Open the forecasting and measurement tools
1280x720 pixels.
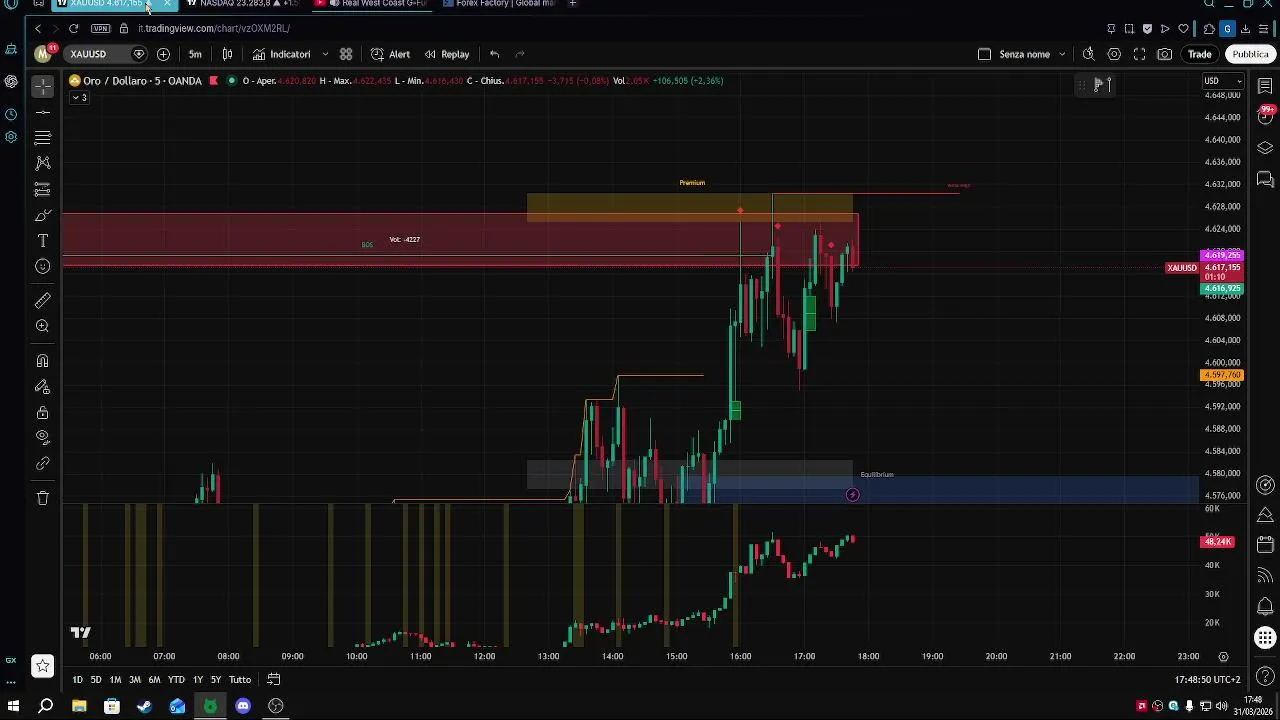pos(42,189)
